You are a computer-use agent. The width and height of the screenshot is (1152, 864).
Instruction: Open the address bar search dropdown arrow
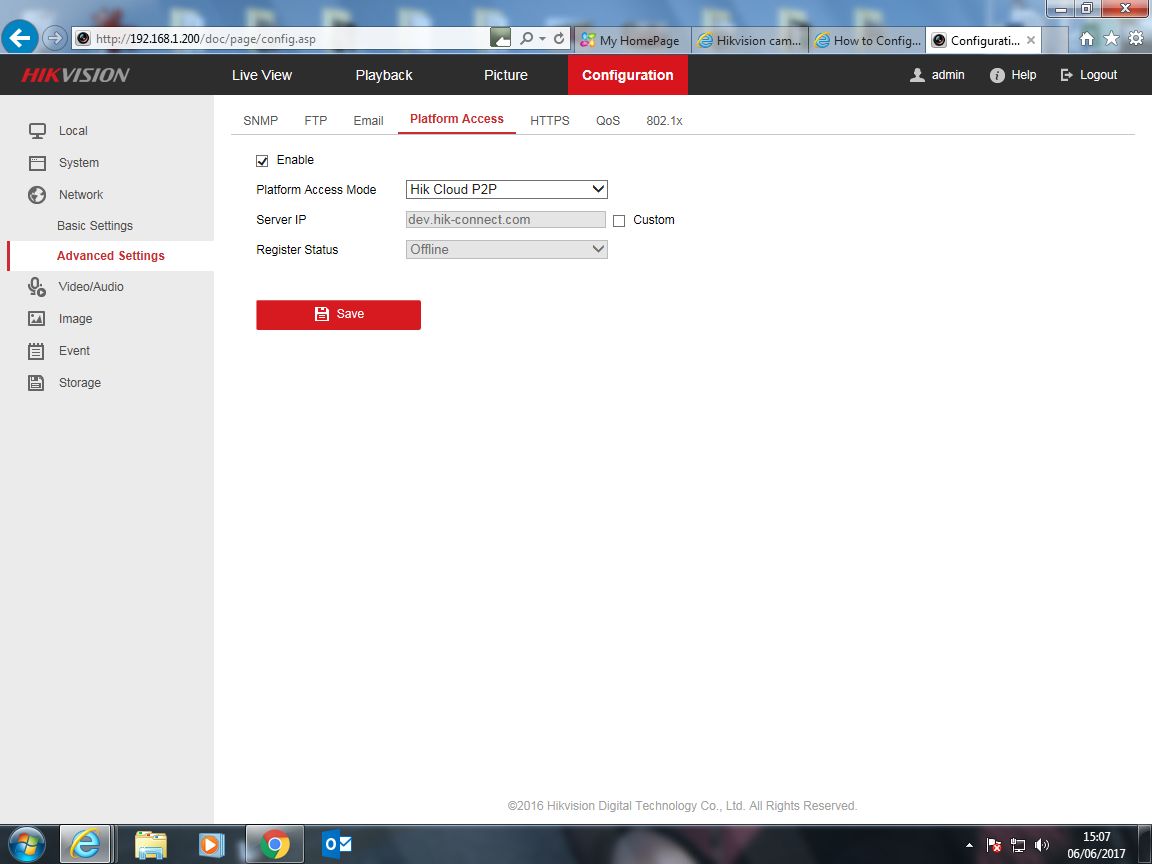click(x=542, y=39)
